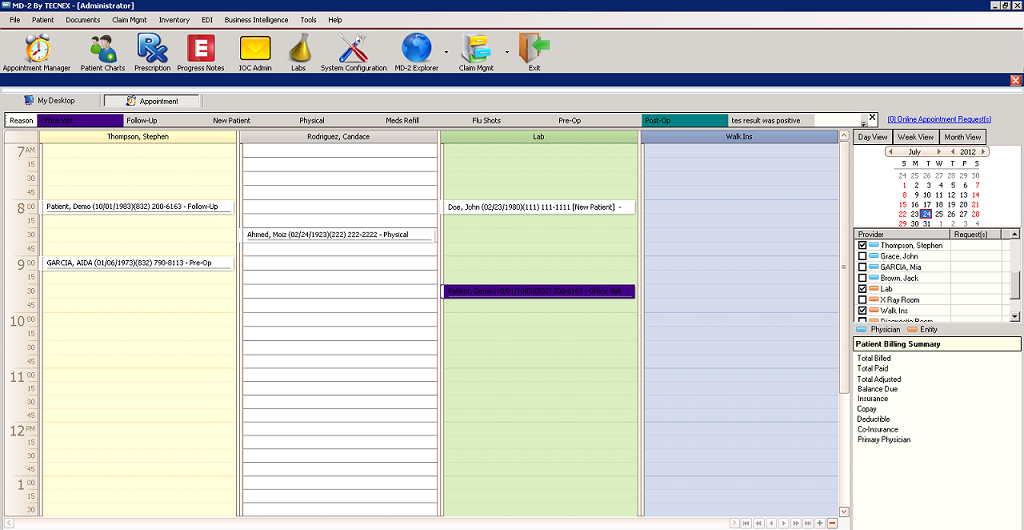Image resolution: width=1024 pixels, height=530 pixels.
Task: Select Doe, John New Patient appointment
Action: tap(537, 207)
